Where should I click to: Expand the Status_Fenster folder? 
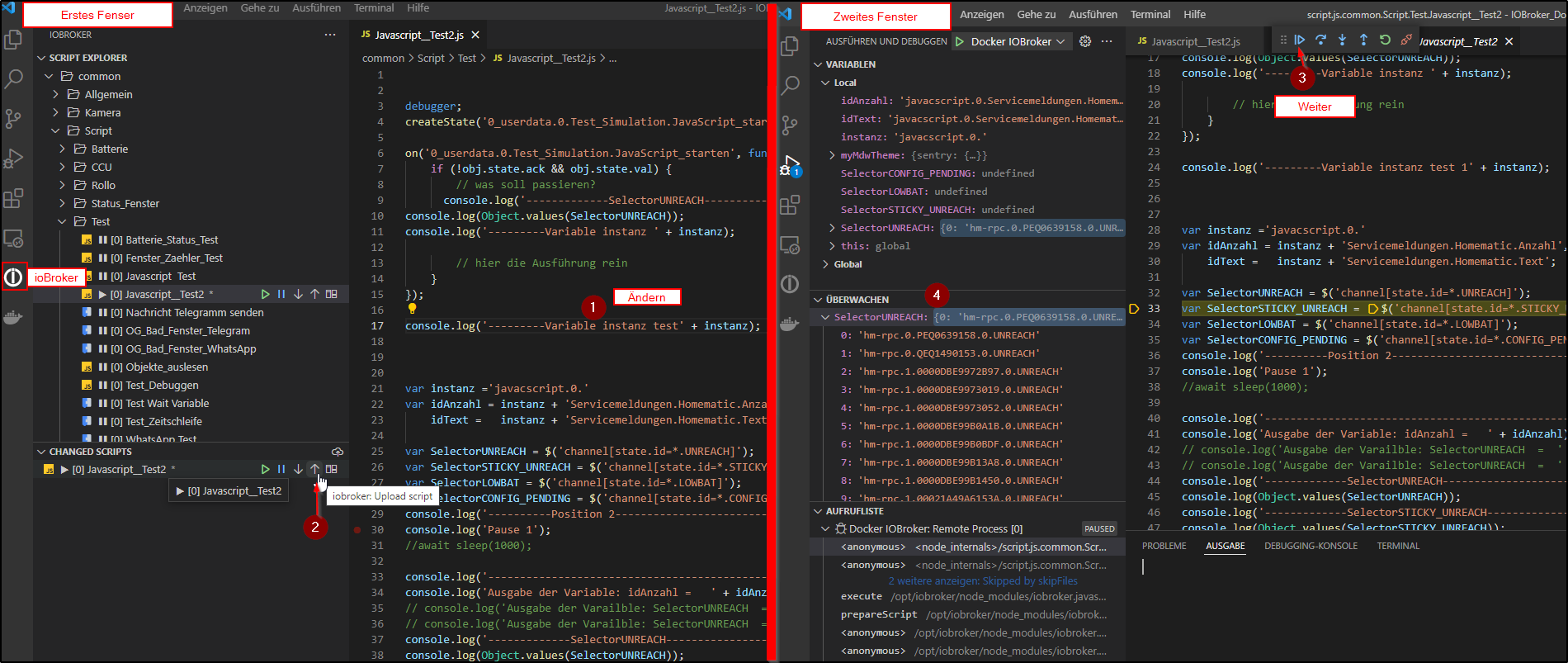point(62,203)
